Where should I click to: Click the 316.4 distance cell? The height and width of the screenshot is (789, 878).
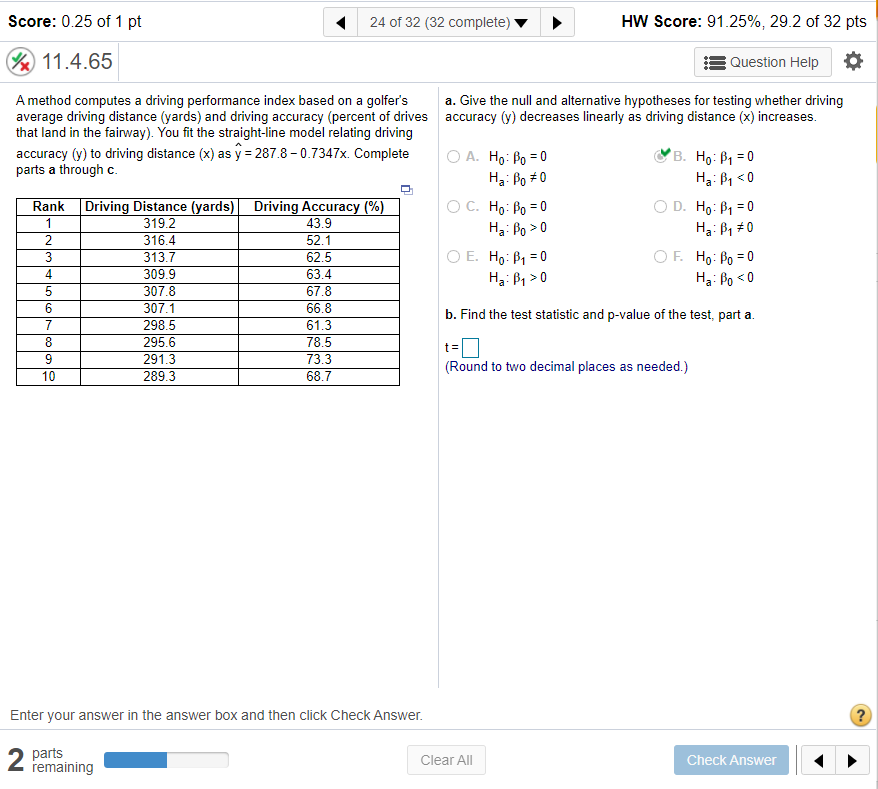tap(160, 240)
